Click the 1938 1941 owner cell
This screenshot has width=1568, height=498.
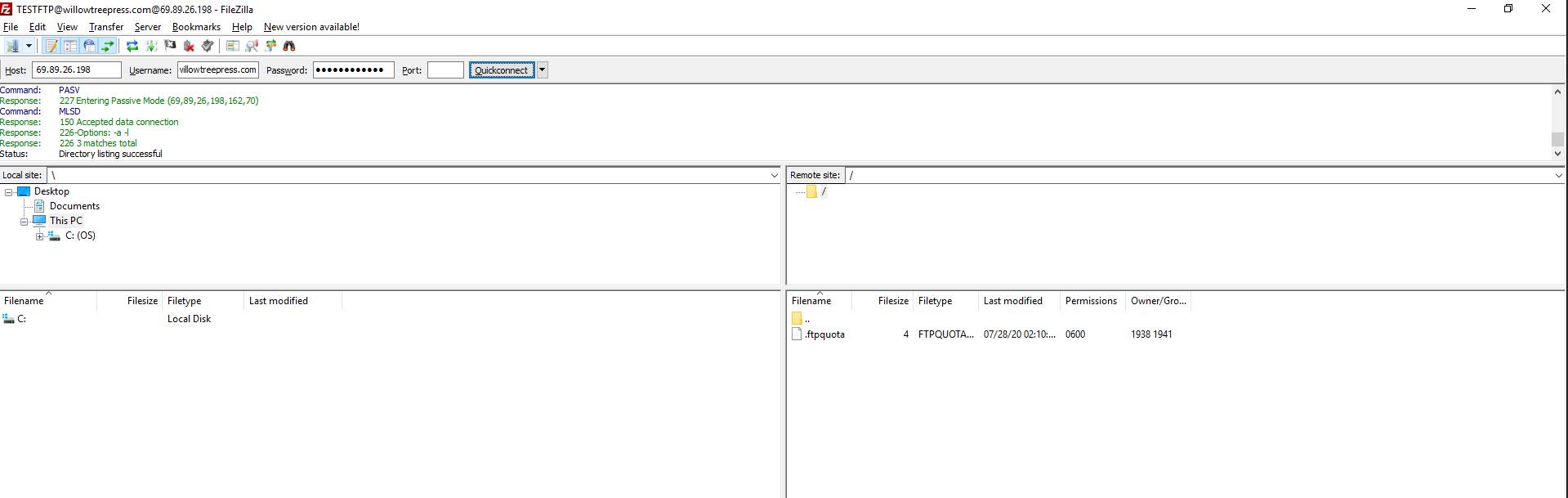tap(1151, 334)
